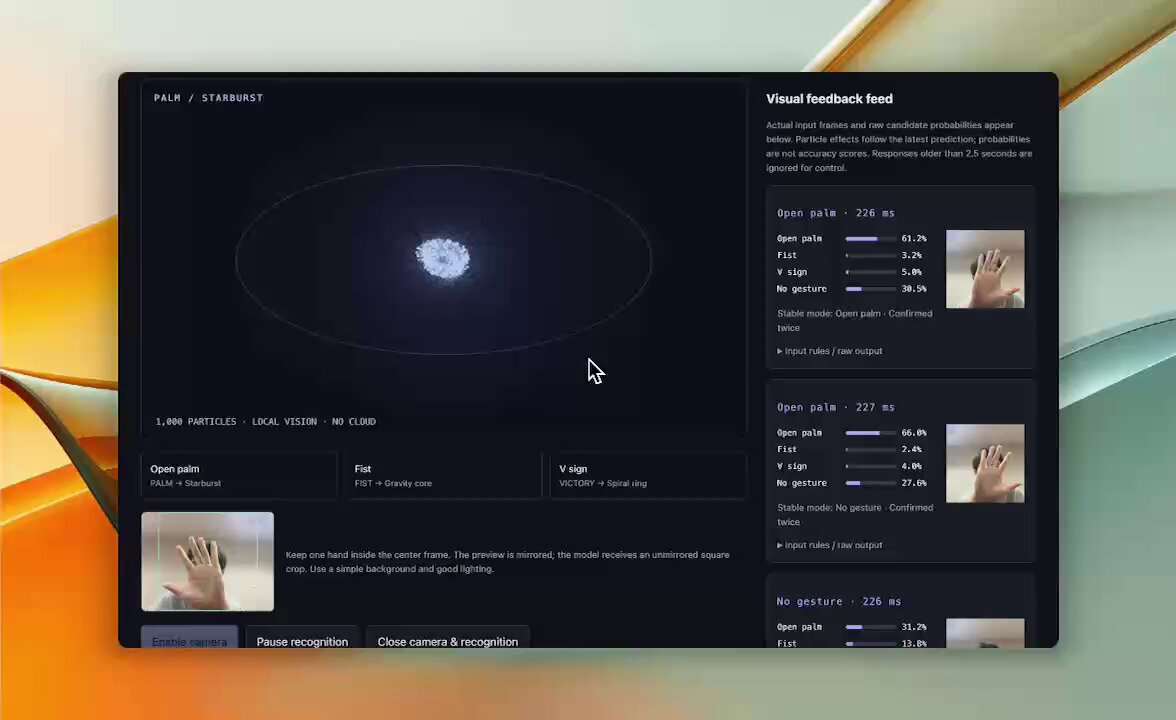This screenshot has width=1176, height=720.
Task: Click the 'Fist' row showing 13.8%
Action: [x=852, y=643]
